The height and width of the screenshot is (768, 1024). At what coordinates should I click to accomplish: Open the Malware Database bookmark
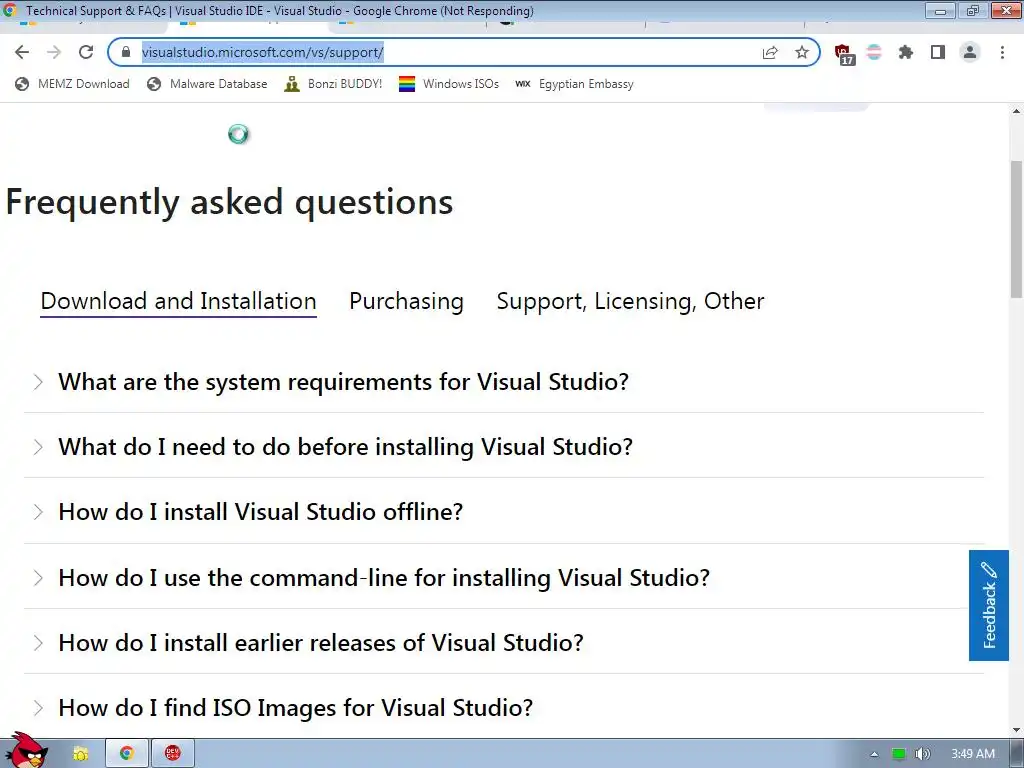point(207,84)
